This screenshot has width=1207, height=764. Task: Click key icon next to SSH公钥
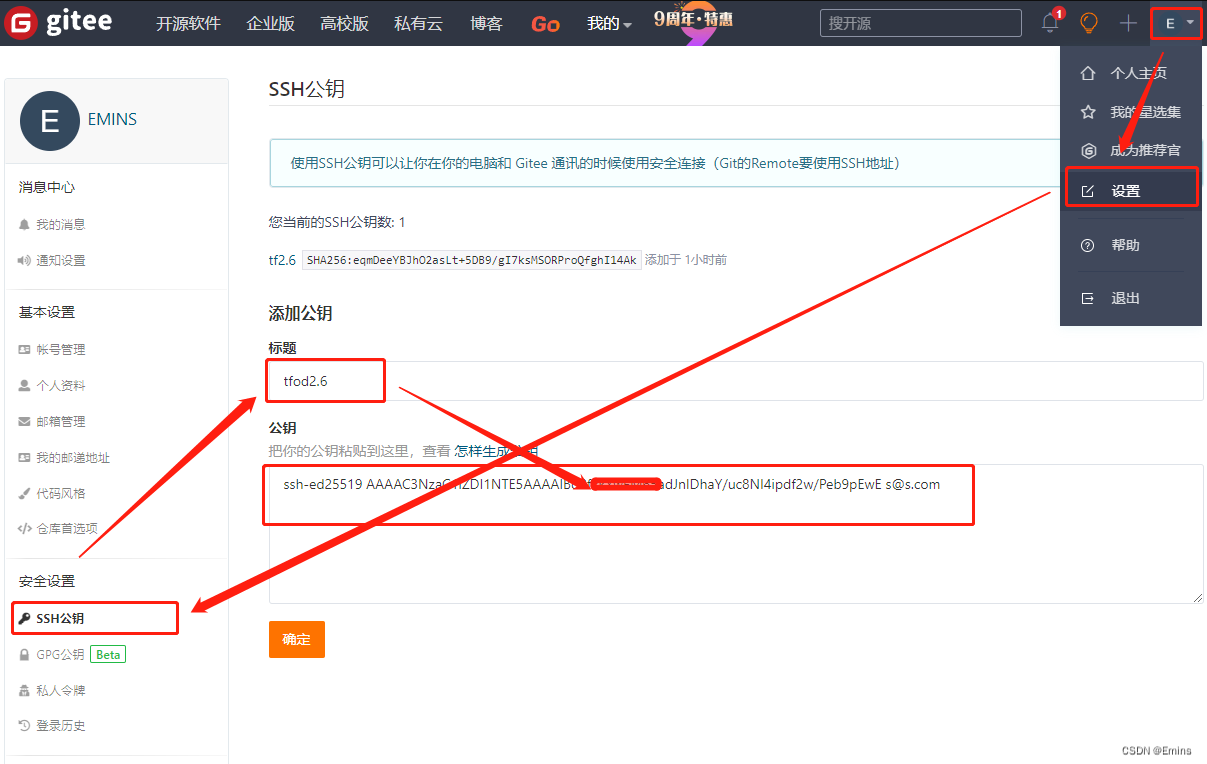25,618
